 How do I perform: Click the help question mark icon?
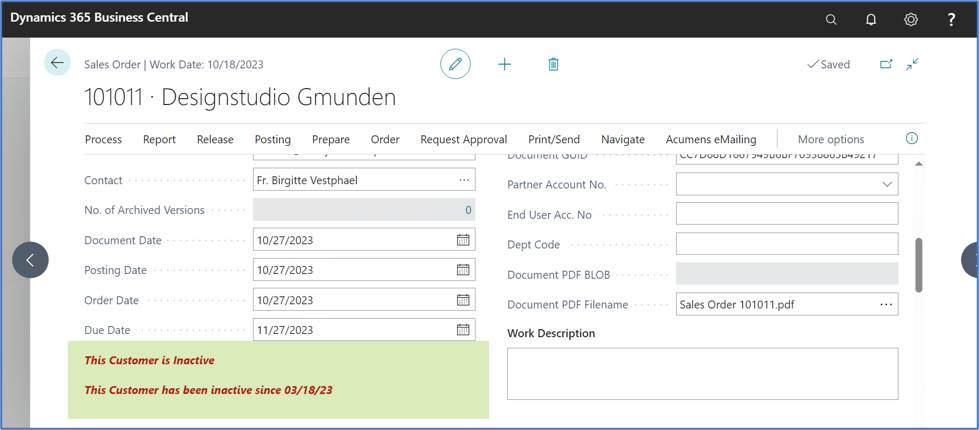pos(951,19)
